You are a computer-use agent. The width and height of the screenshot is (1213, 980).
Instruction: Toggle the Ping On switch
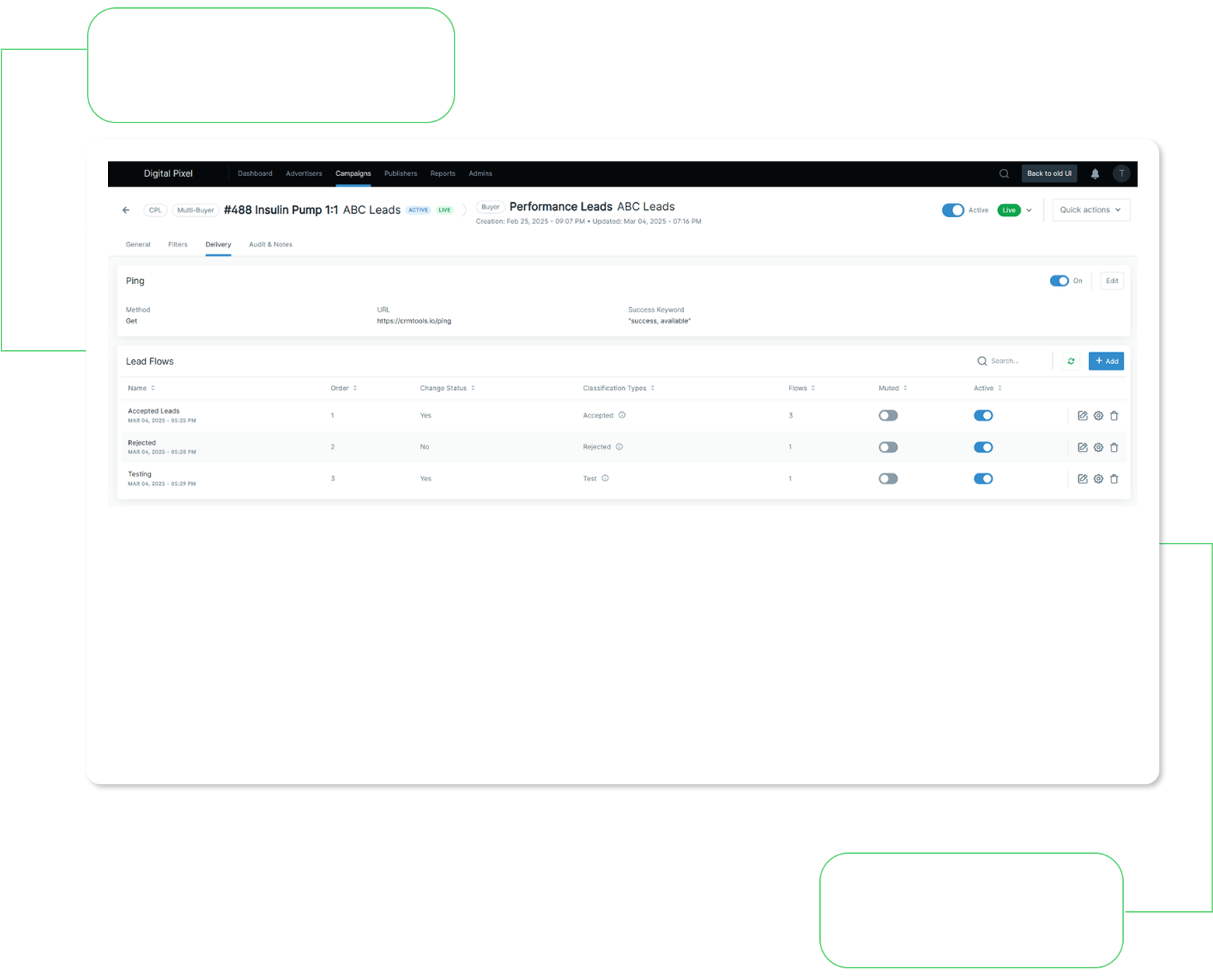[x=1059, y=281]
